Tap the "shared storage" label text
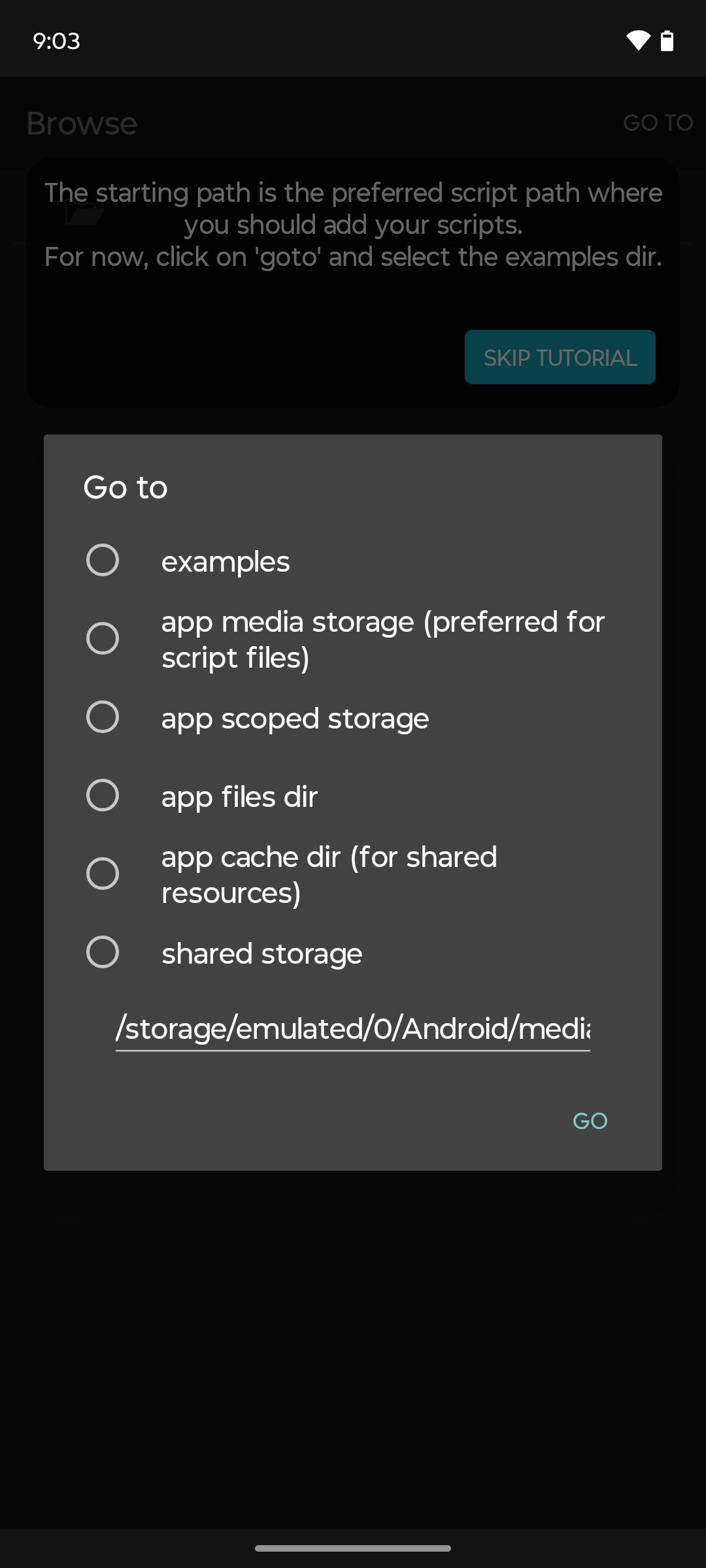 261,953
